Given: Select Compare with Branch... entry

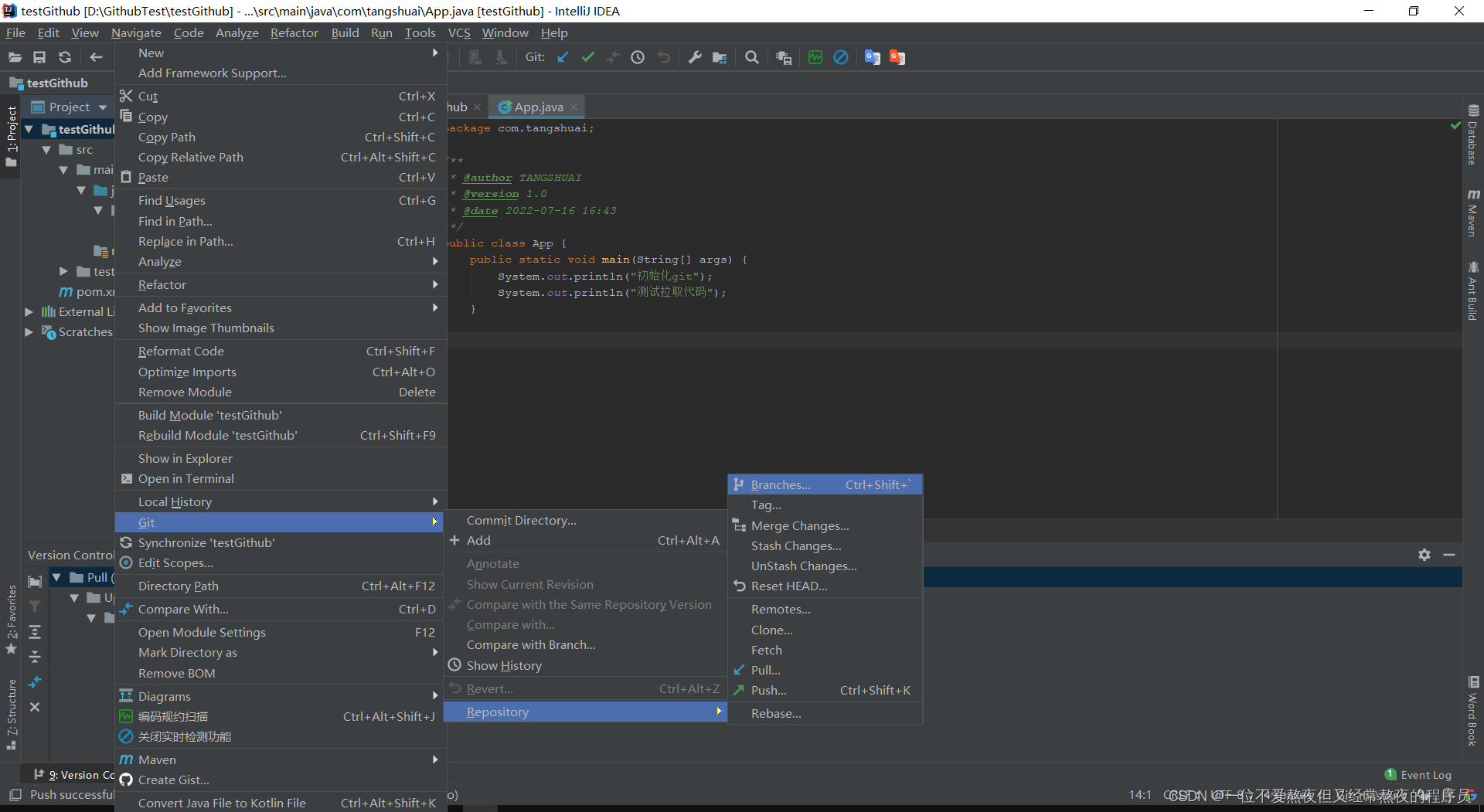Looking at the screenshot, I should 585,644.
